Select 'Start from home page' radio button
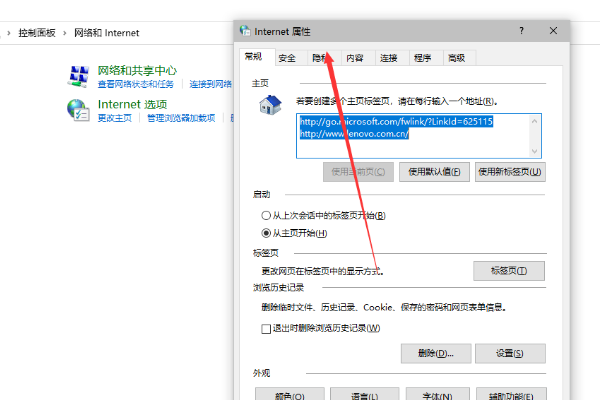This screenshot has height=400, width=600. click(266, 233)
